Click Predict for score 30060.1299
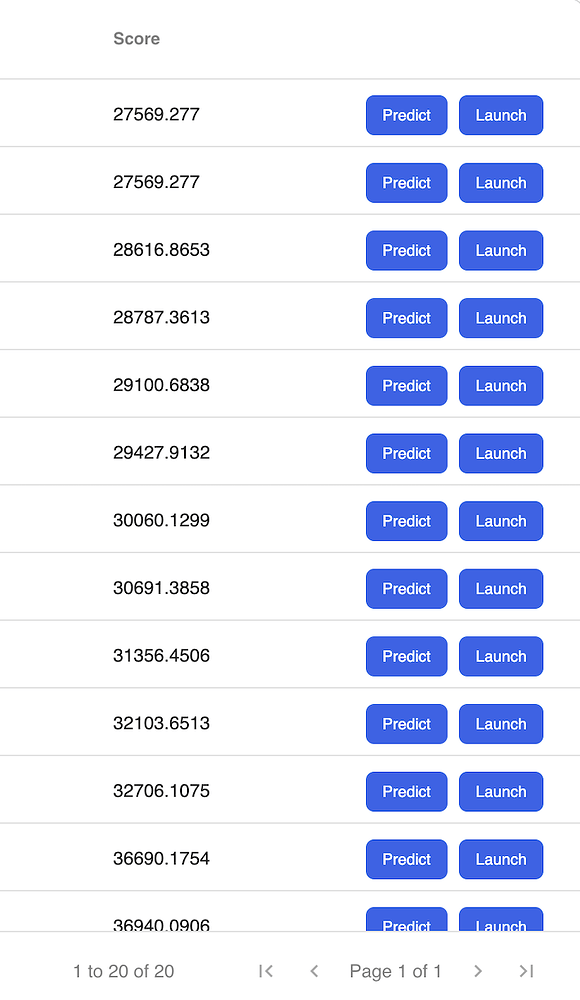Screen dimensions: 580x1000 [406, 521]
